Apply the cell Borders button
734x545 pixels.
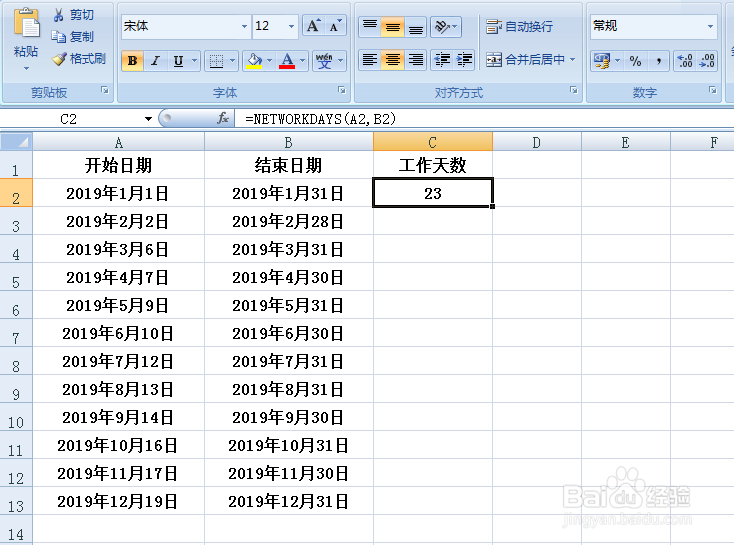[x=216, y=61]
